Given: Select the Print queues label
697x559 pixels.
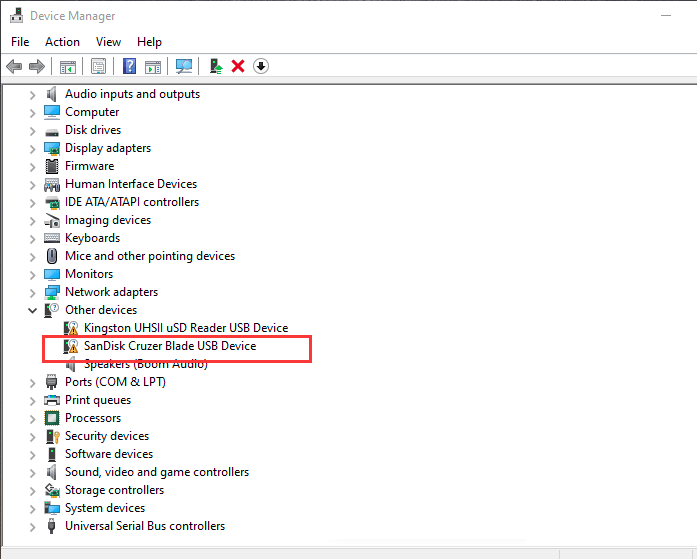Looking at the screenshot, I should 98,400.
